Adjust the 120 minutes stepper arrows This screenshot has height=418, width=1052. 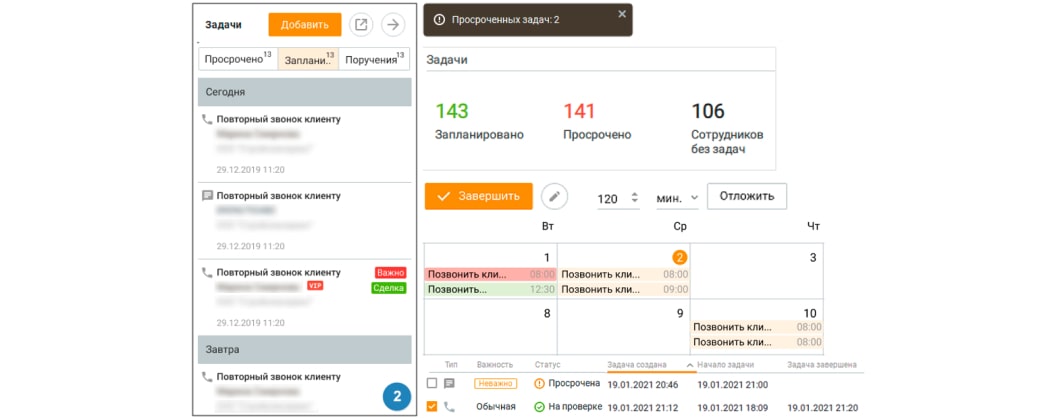coord(634,198)
